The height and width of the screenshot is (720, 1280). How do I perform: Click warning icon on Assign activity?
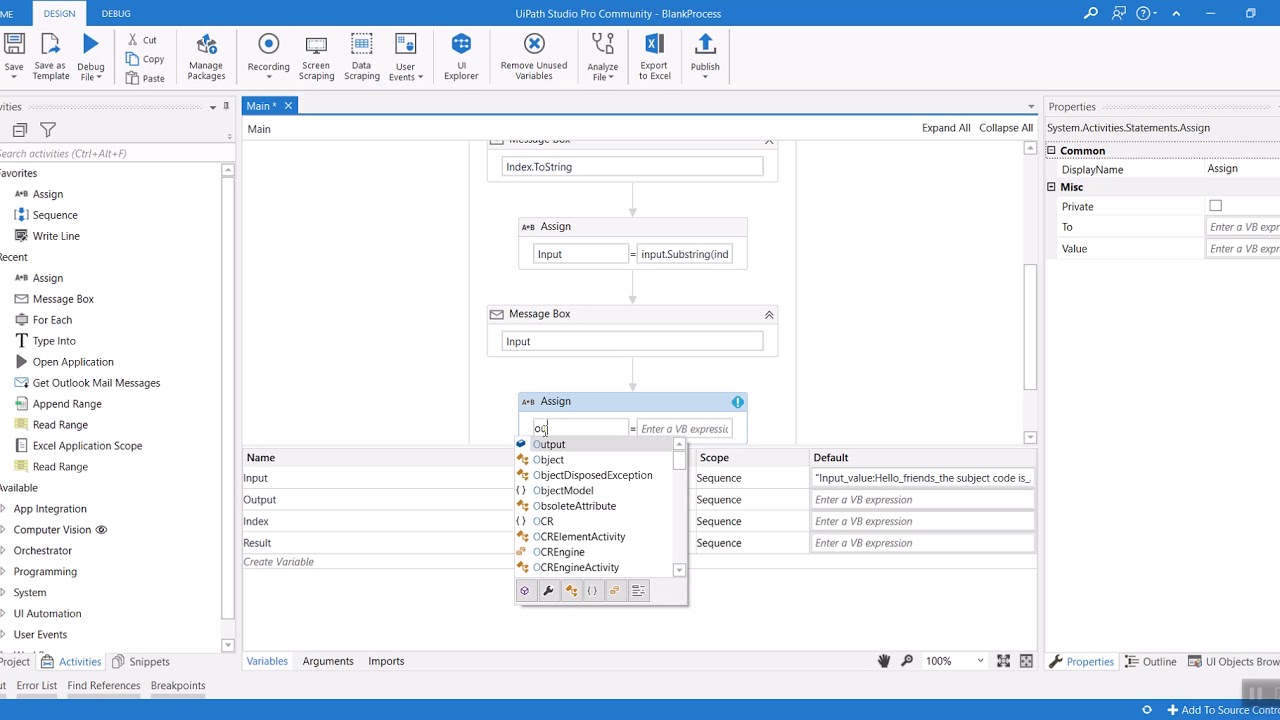pyautogui.click(x=738, y=402)
